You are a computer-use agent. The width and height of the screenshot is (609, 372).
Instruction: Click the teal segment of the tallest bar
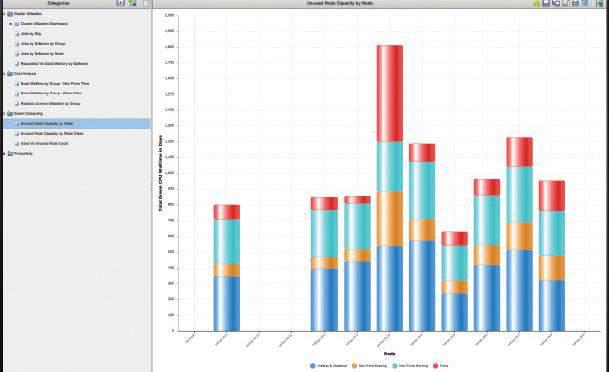(x=390, y=166)
